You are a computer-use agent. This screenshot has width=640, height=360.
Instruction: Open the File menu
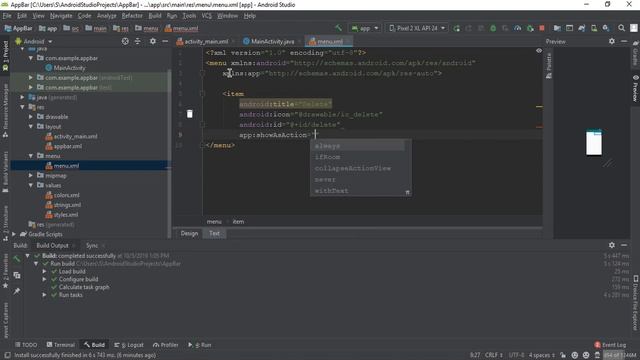point(7,16)
